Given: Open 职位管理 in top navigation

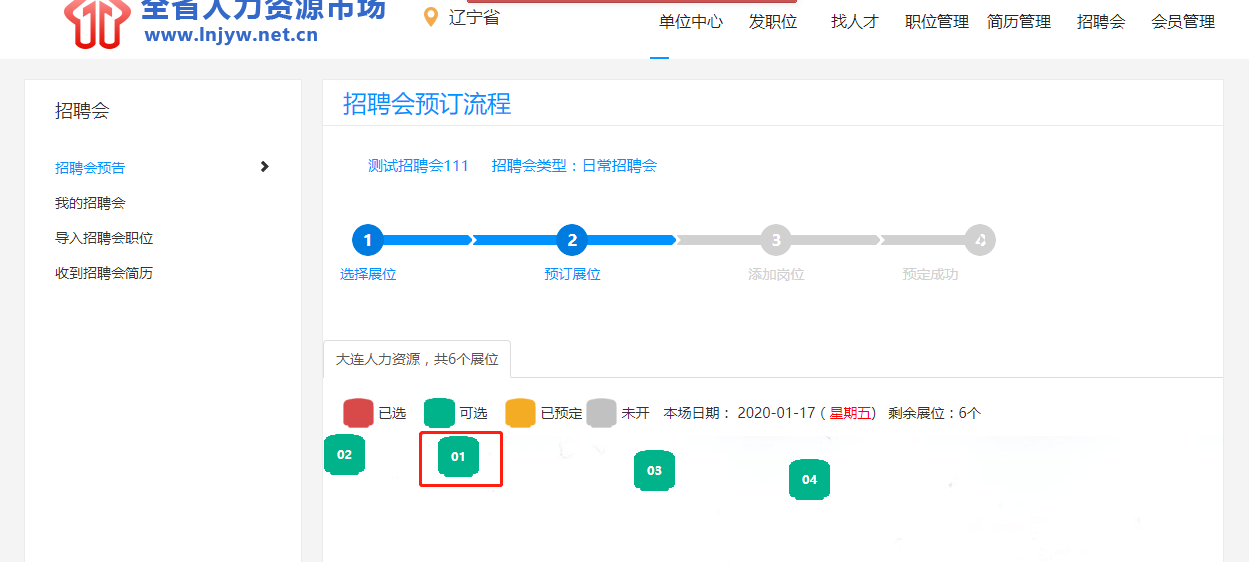Looking at the screenshot, I should pyautogui.click(x=937, y=21).
